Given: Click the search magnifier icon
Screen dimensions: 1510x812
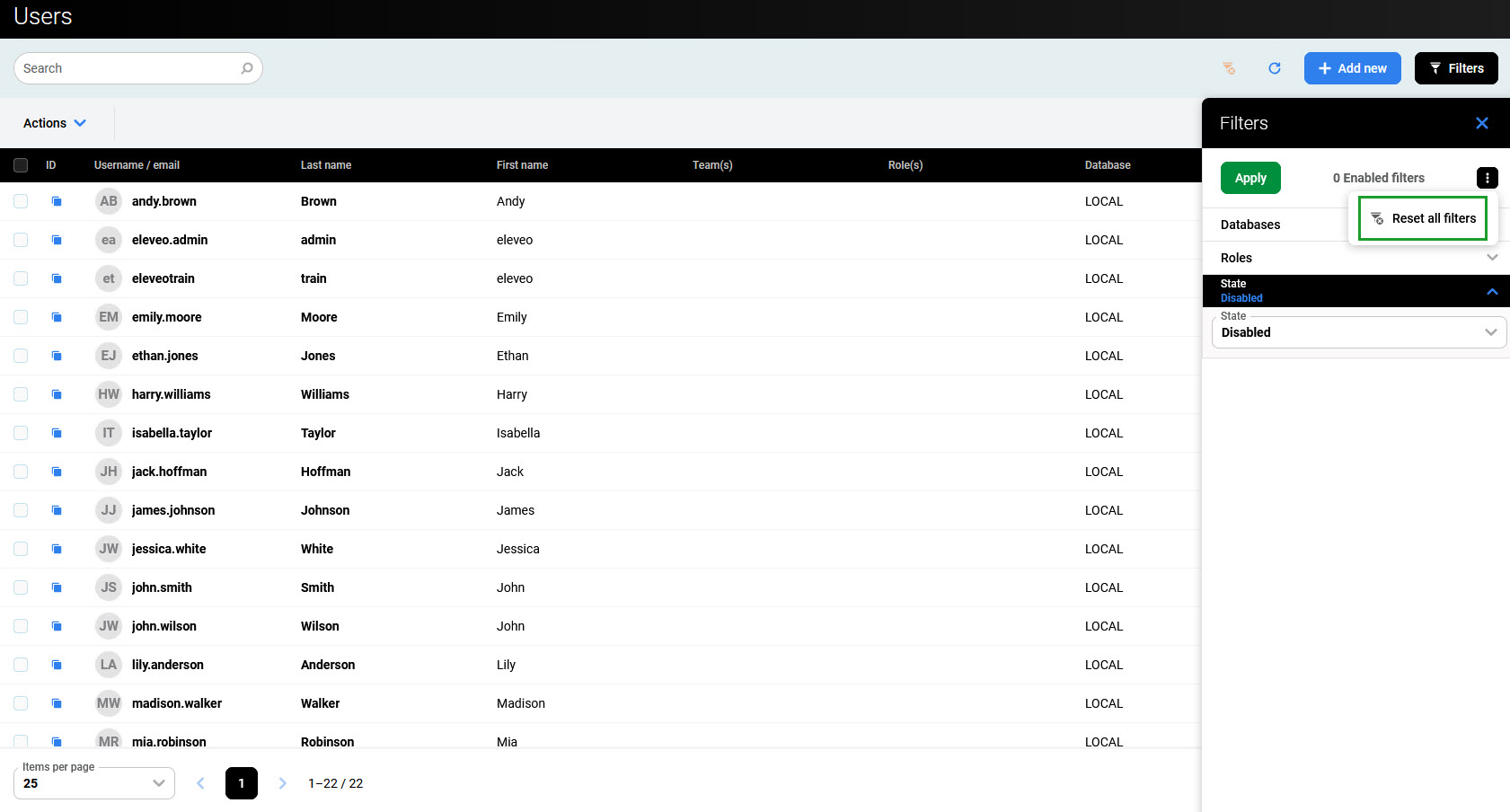Looking at the screenshot, I should (247, 68).
